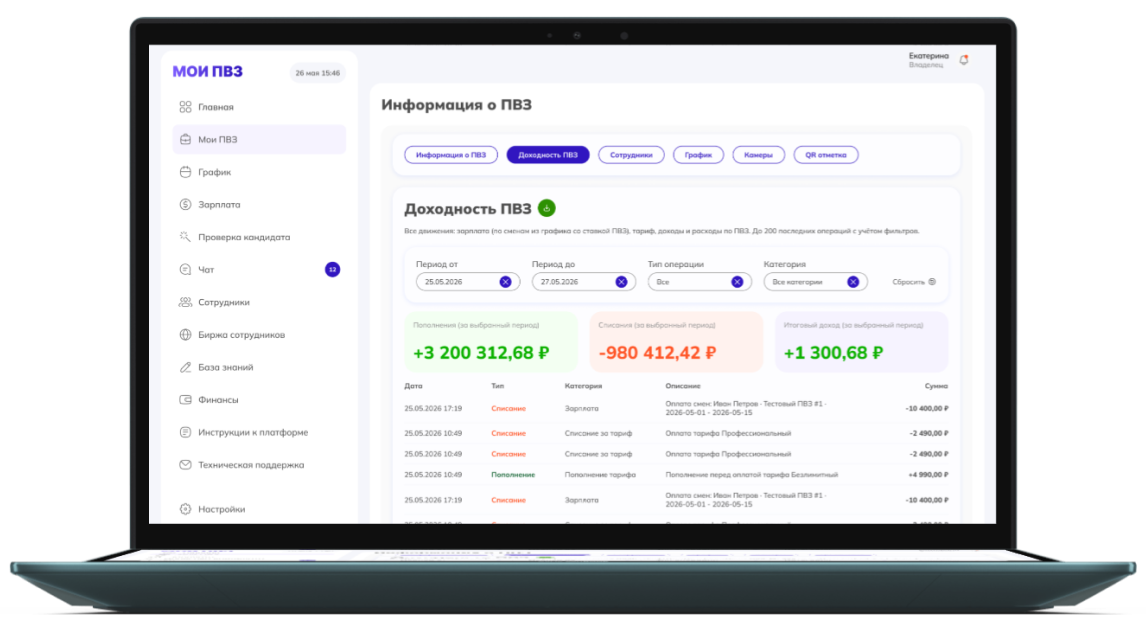This screenshot has width=1146, height=634.
Task: Clear the Период до date
Action: (x=621, y=282)
